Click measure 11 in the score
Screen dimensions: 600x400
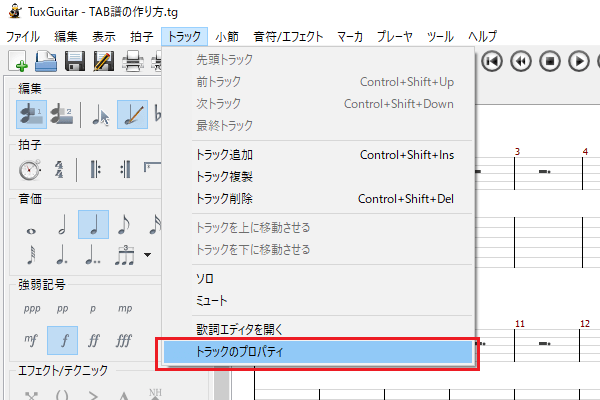(547, 343)
